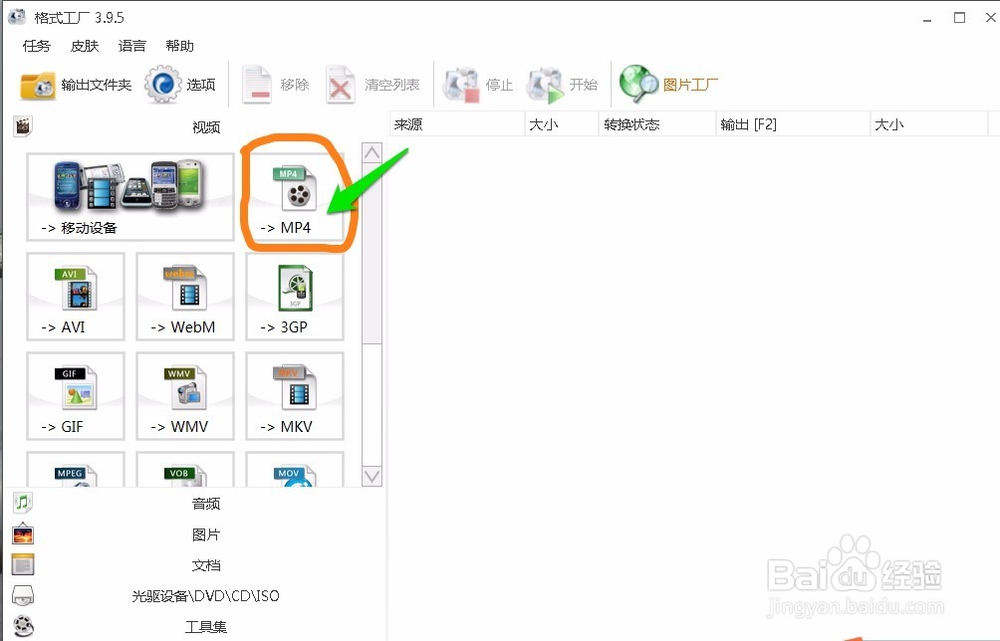The height and width of the screenshot is (641, 1000).
Task: Click the 选项 options button
Action: [x=185, y=84]
